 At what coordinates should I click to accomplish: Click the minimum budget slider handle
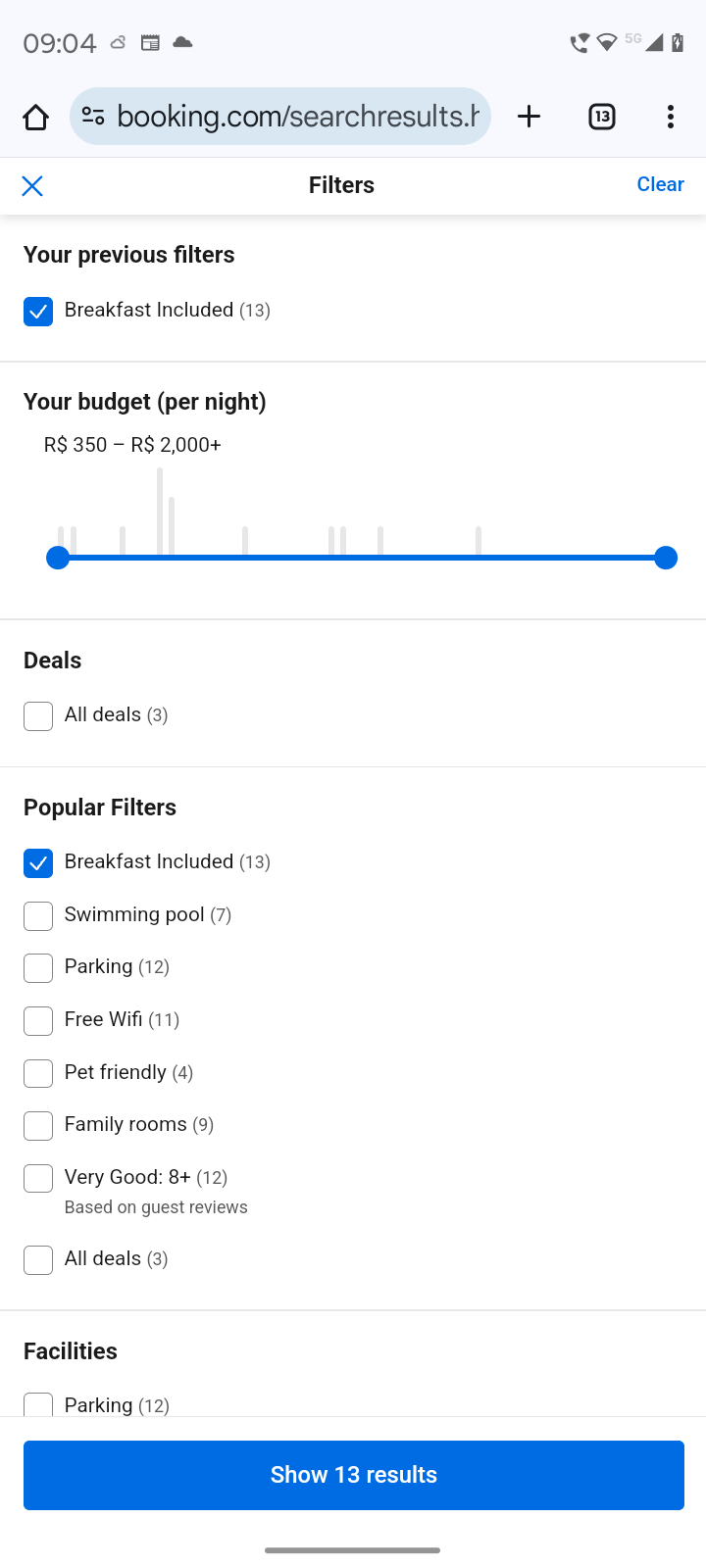pyautogui.click(x=58, y=558)
